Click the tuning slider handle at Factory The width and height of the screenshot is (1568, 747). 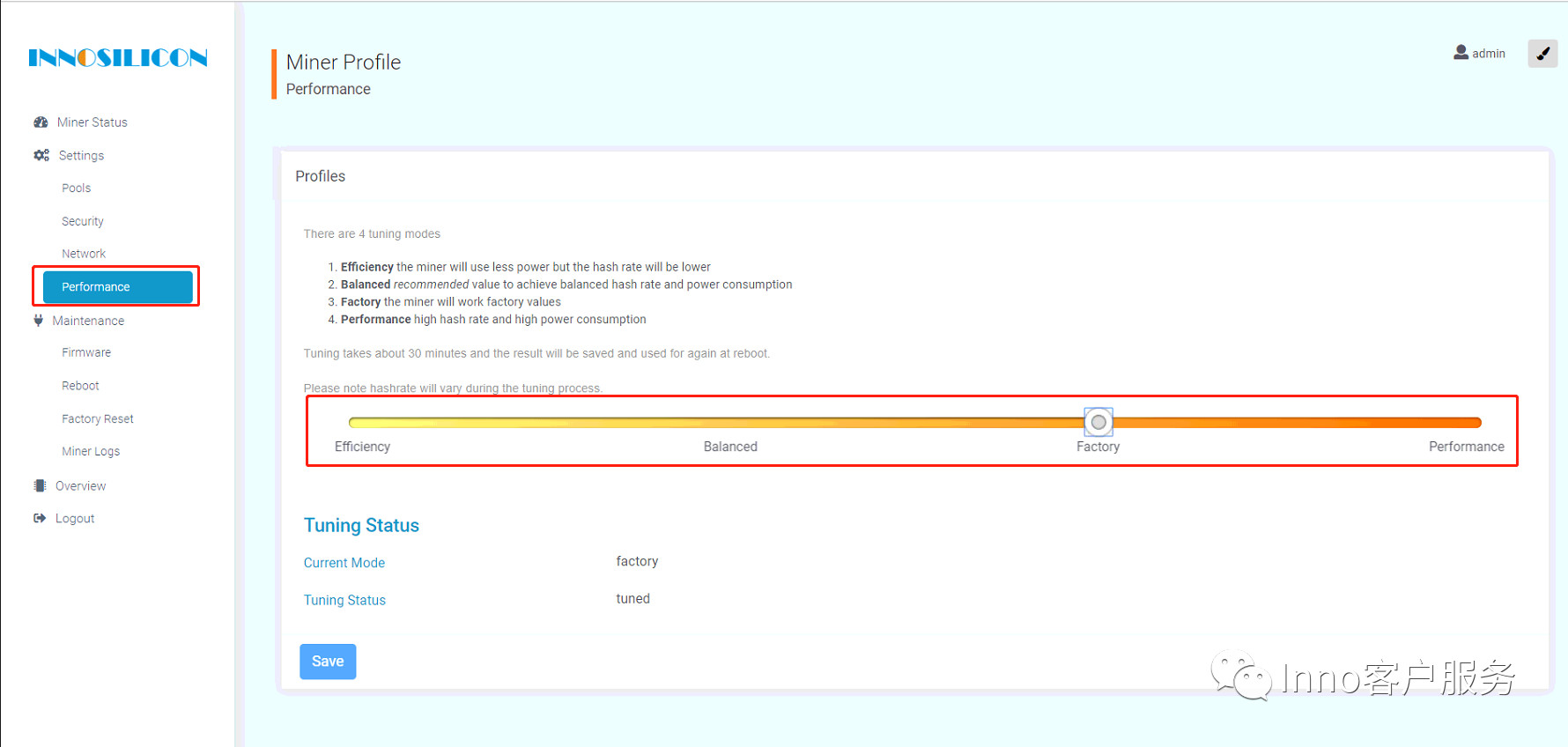point(1098,422)
